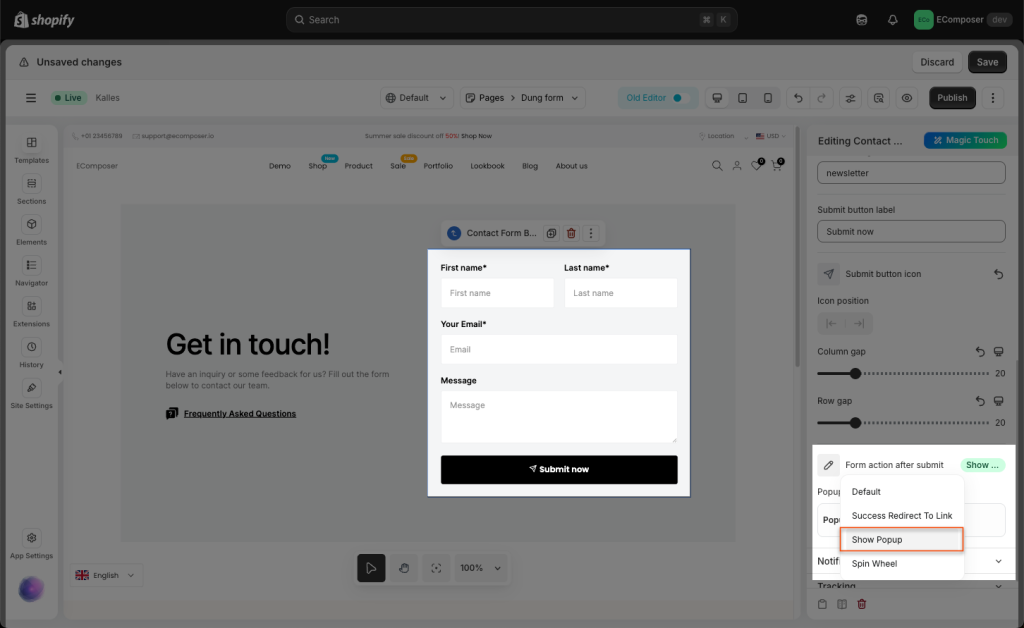
Task: Open the Navigator panel
Action: [x=31, y=271]
